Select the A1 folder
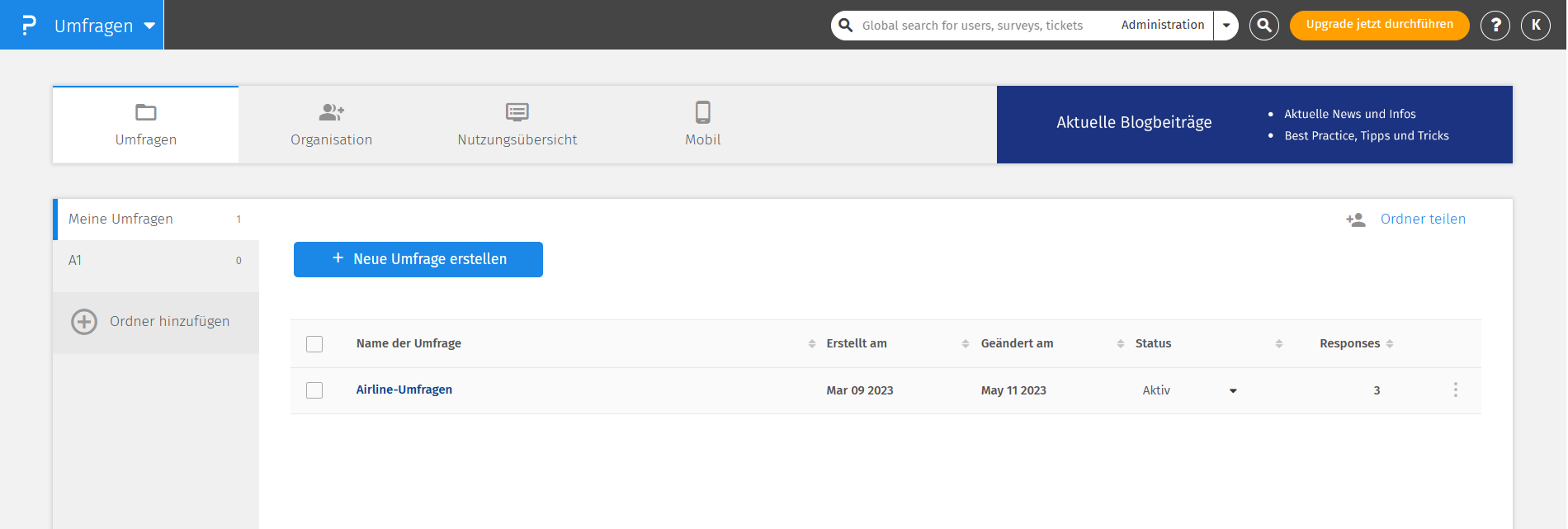Image resolution: width=1568 pixels, height=529 pixels. 156,261
